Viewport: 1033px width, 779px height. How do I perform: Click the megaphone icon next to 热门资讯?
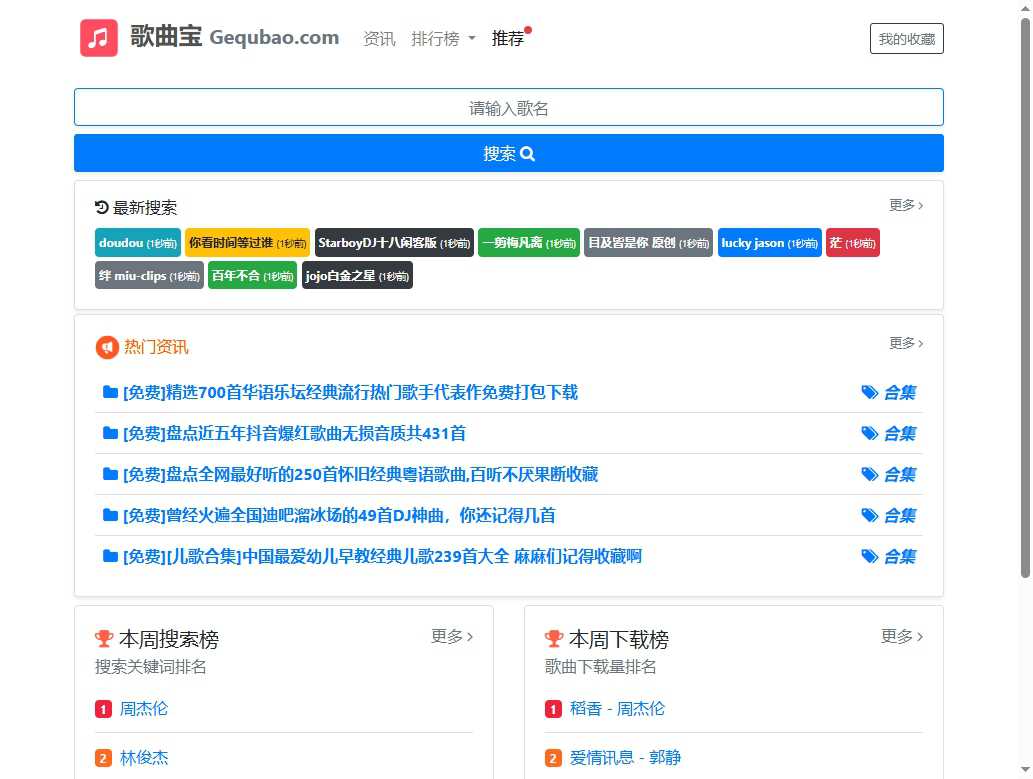point(108,347)
